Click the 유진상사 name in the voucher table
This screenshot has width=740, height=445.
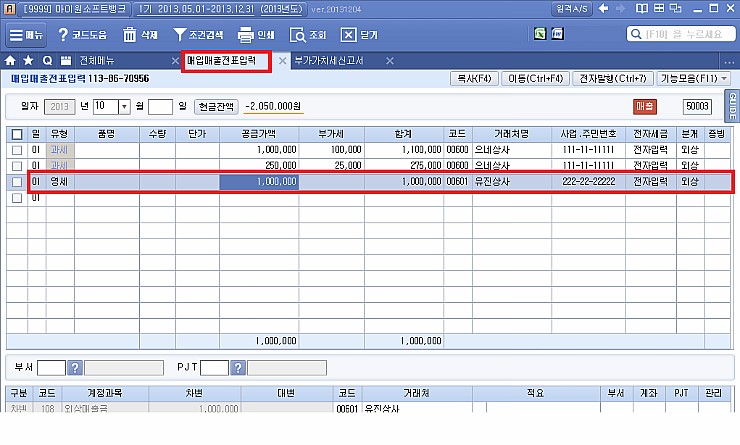(x=492, y=182)
